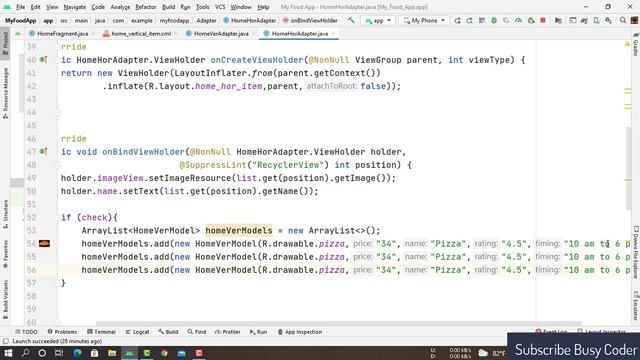Open the Run tool window
The image size is (640, 360).
[258, 332]
